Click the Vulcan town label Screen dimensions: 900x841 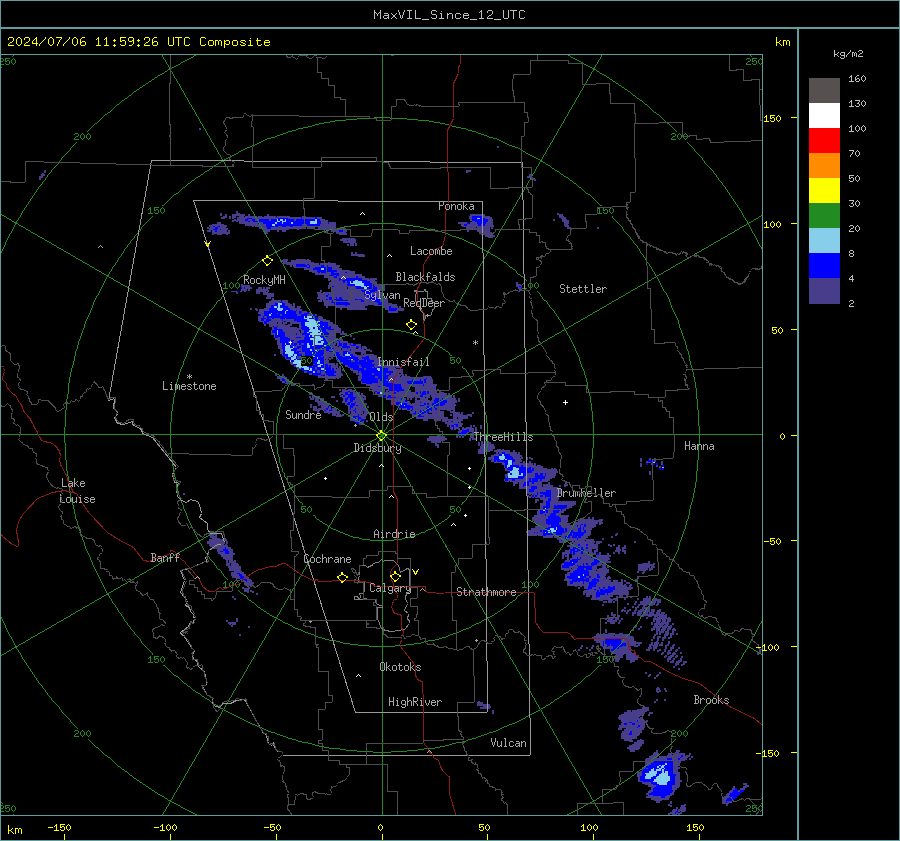click(x=508, y=743)
